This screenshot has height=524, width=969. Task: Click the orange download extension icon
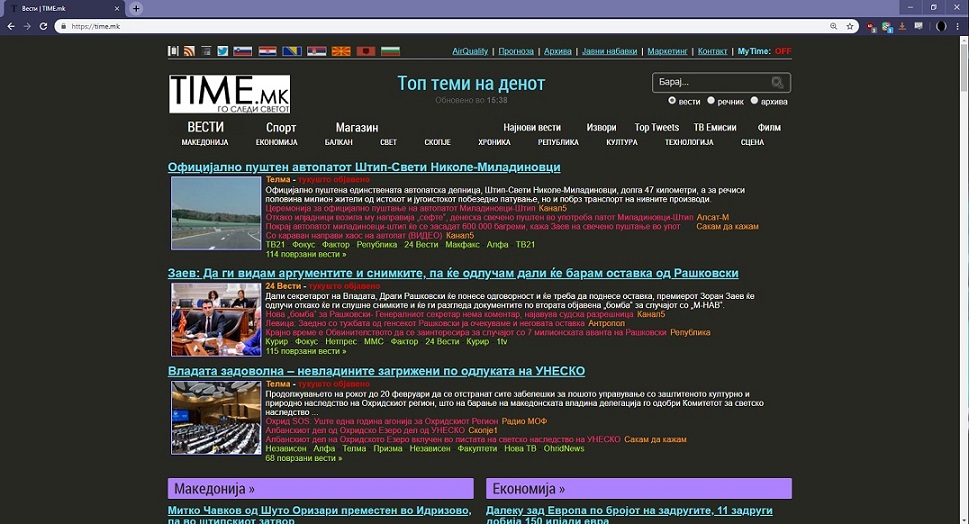(902, 27)
